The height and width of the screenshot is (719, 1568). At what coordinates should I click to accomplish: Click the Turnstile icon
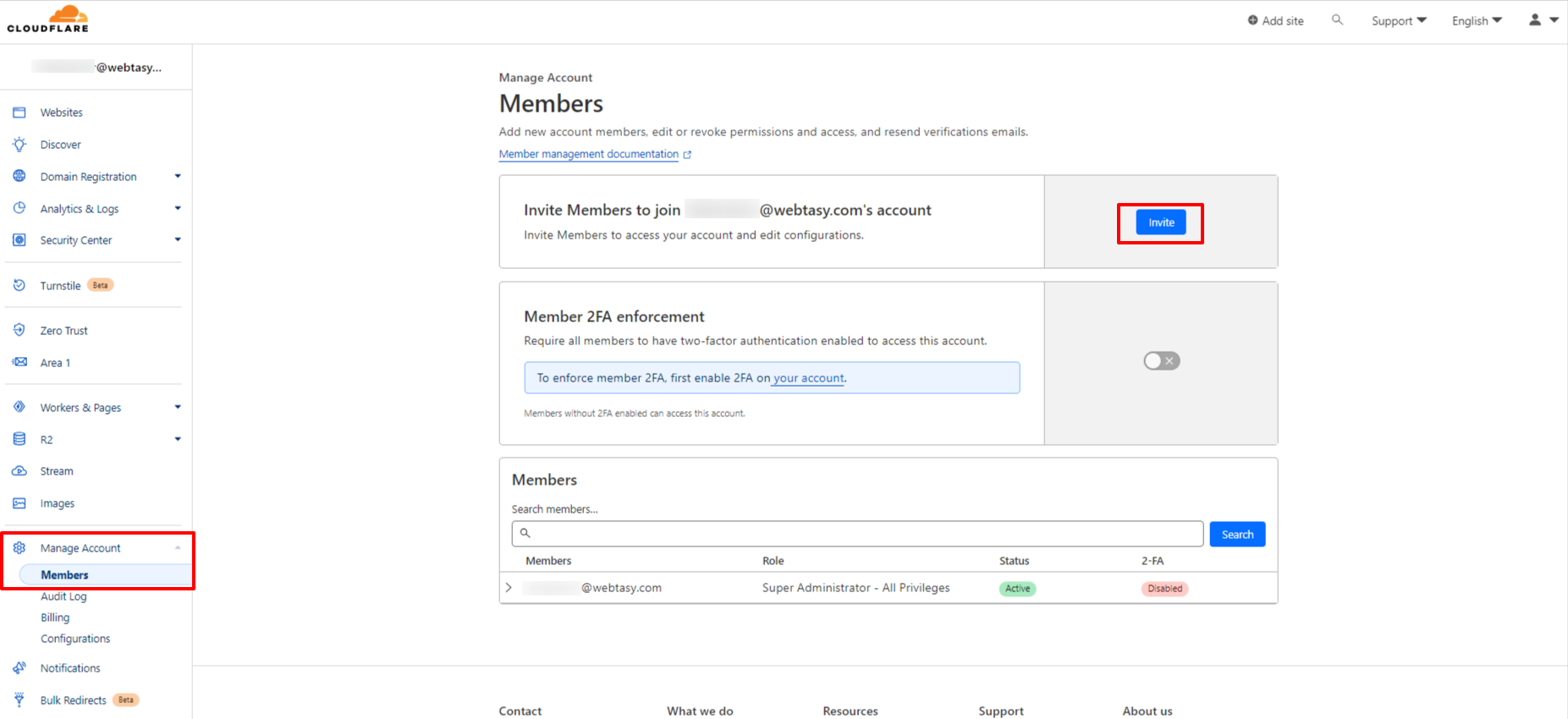click(19, 285)
